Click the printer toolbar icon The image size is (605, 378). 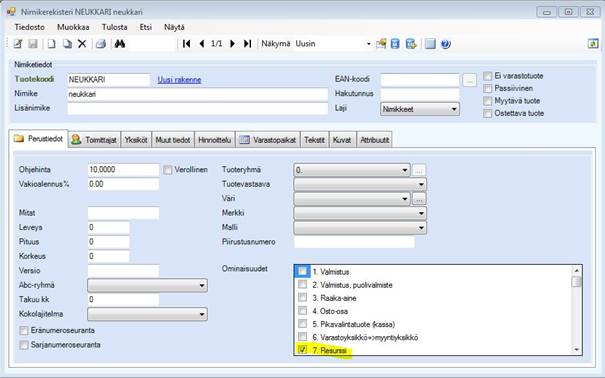101,44
